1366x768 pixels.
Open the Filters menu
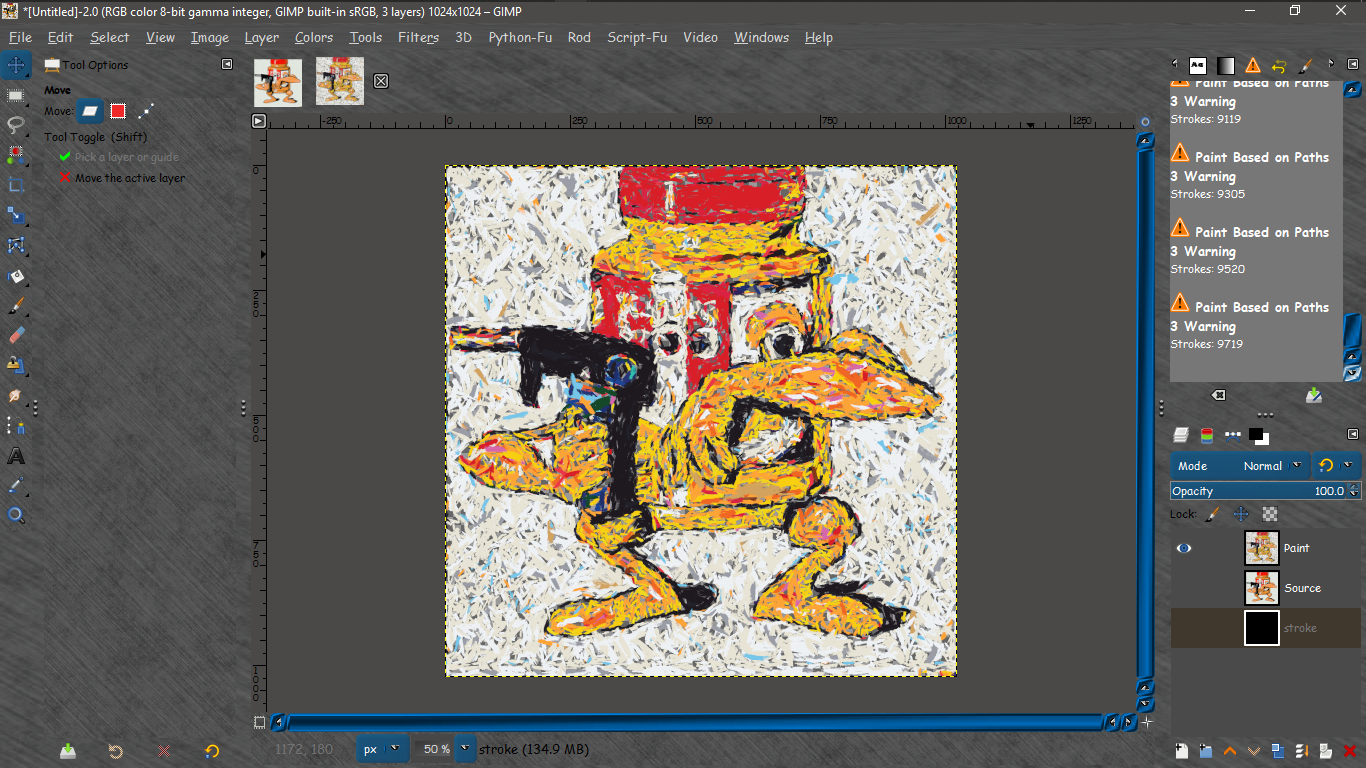coord(418,37)
